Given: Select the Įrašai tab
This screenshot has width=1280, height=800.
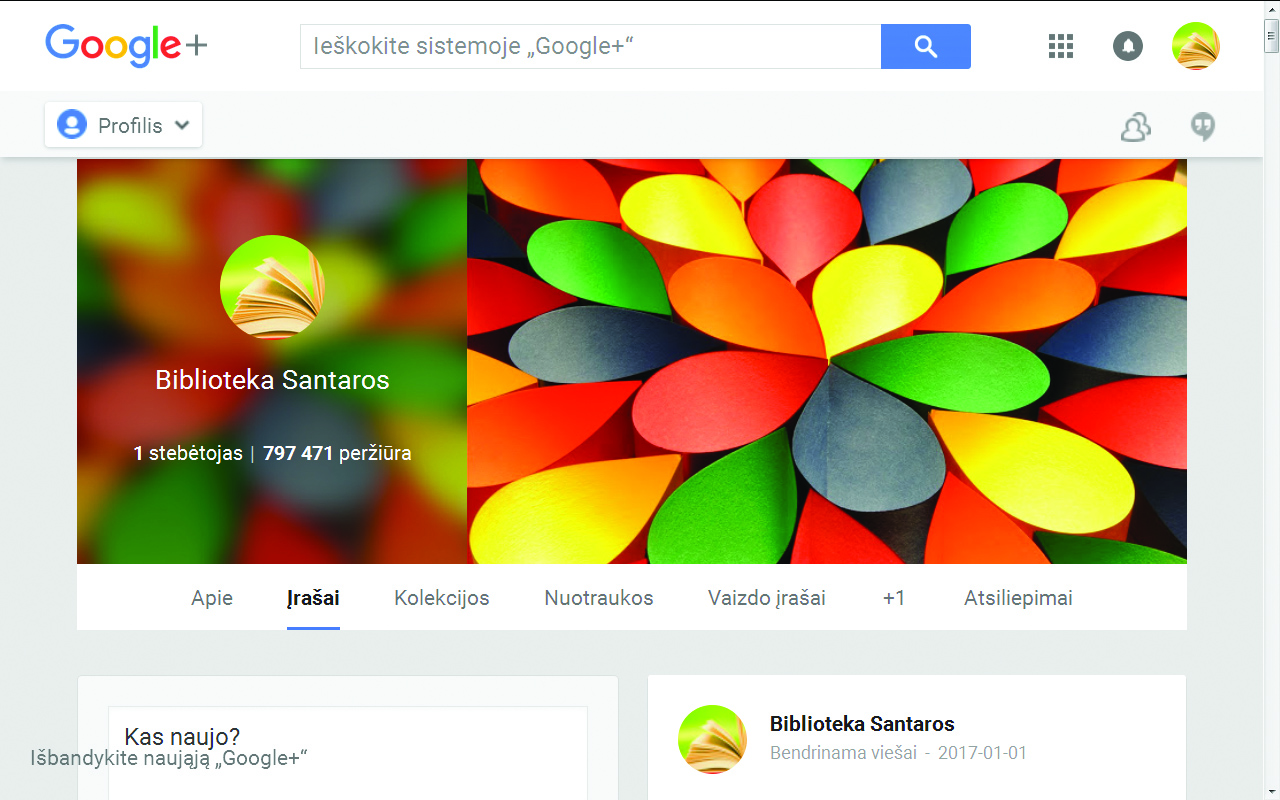Looking at the screenshot, I should click(313, 598).
